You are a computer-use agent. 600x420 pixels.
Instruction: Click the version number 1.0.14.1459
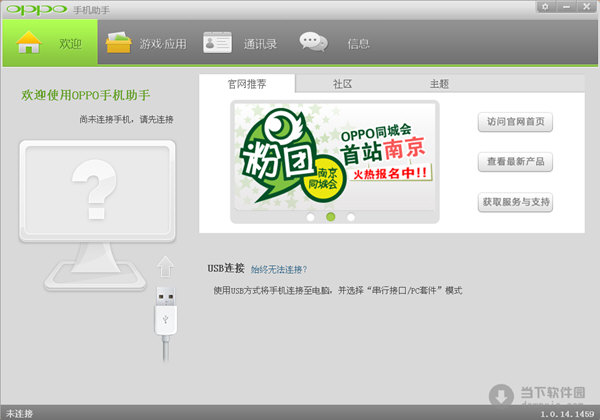567,414
